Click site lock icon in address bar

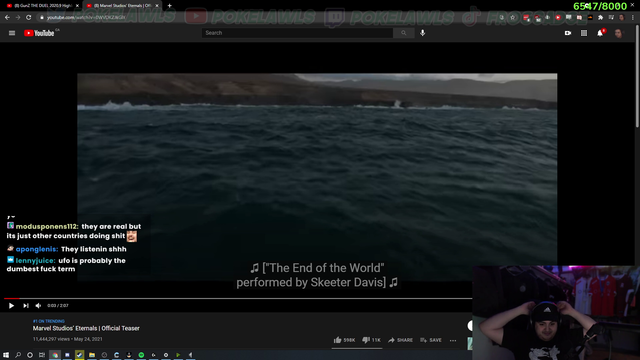click(41, 18)
